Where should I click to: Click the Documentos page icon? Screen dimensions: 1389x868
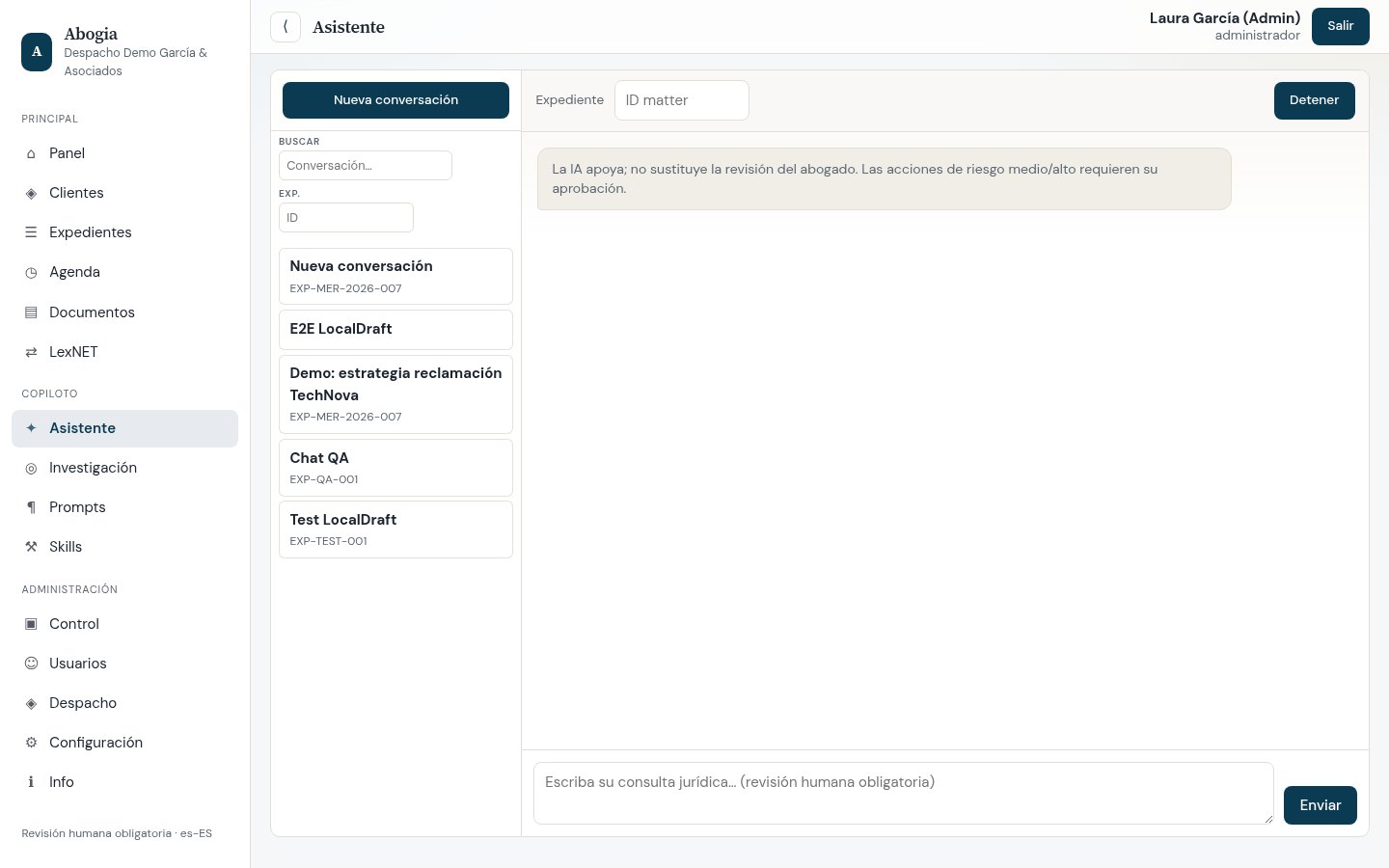coord(31,312)
